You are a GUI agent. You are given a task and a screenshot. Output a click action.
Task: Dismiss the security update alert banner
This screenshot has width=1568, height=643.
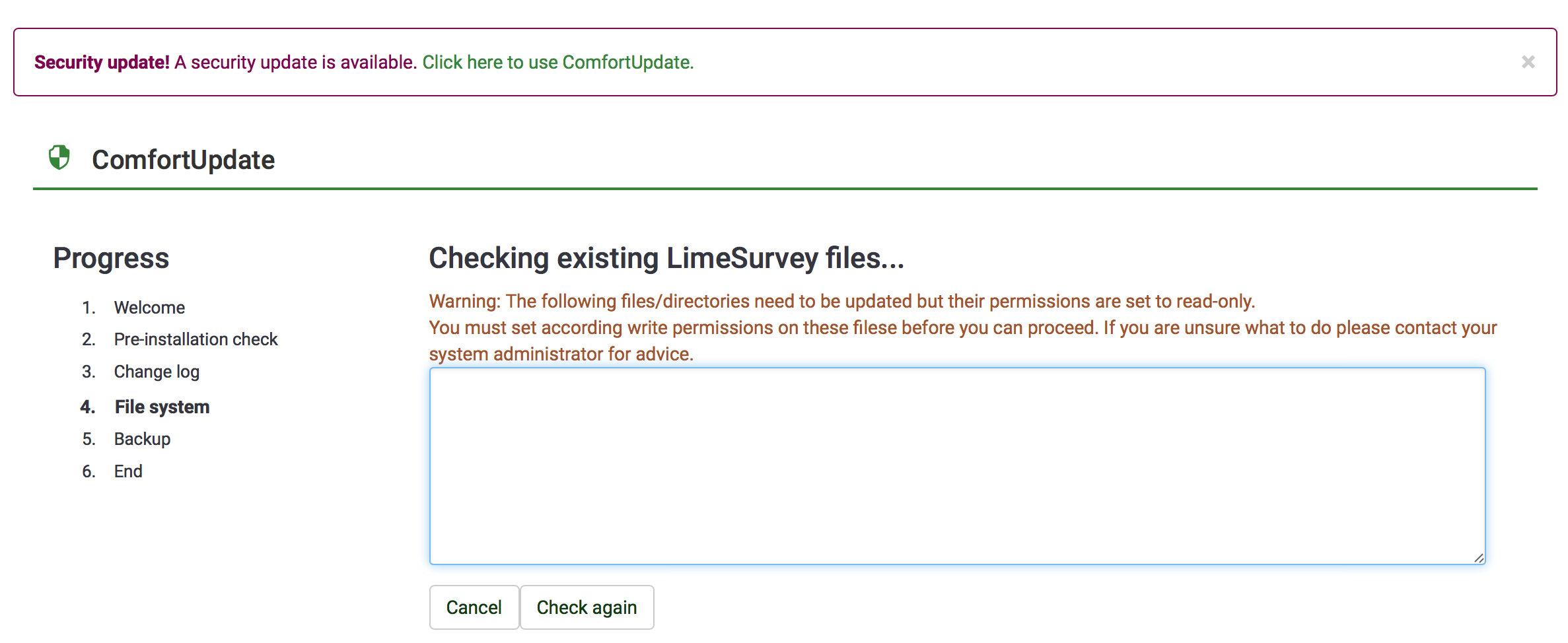(x=1528, y=62)
